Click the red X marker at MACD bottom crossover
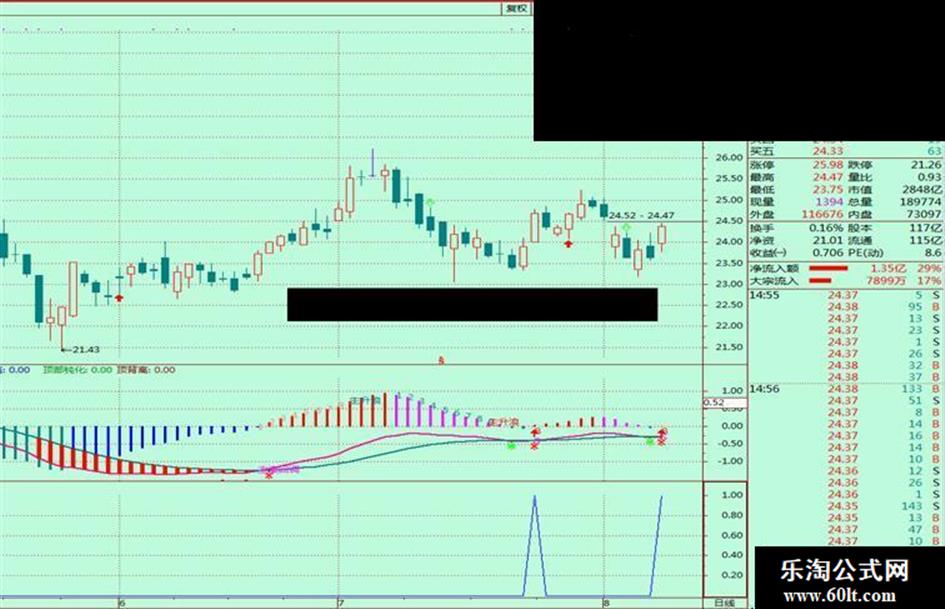Screen dimensions: 945x609 pyautogui.click(x=269, y=476)
